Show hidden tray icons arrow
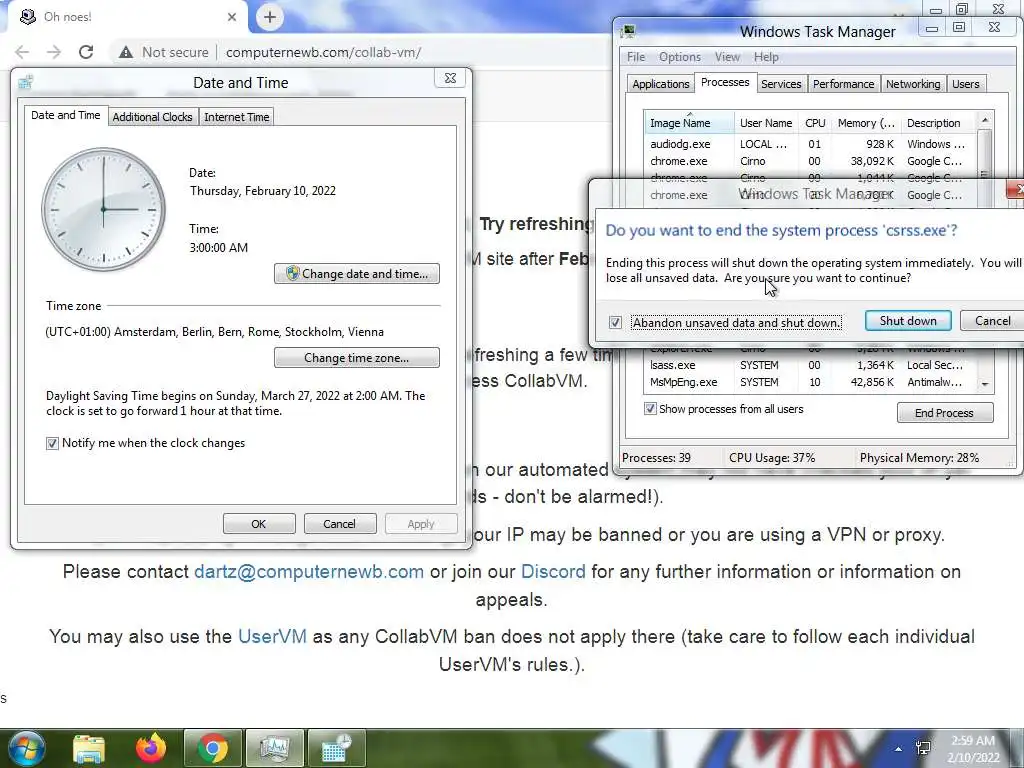The image size is (1024, 768). coord(899,749)
